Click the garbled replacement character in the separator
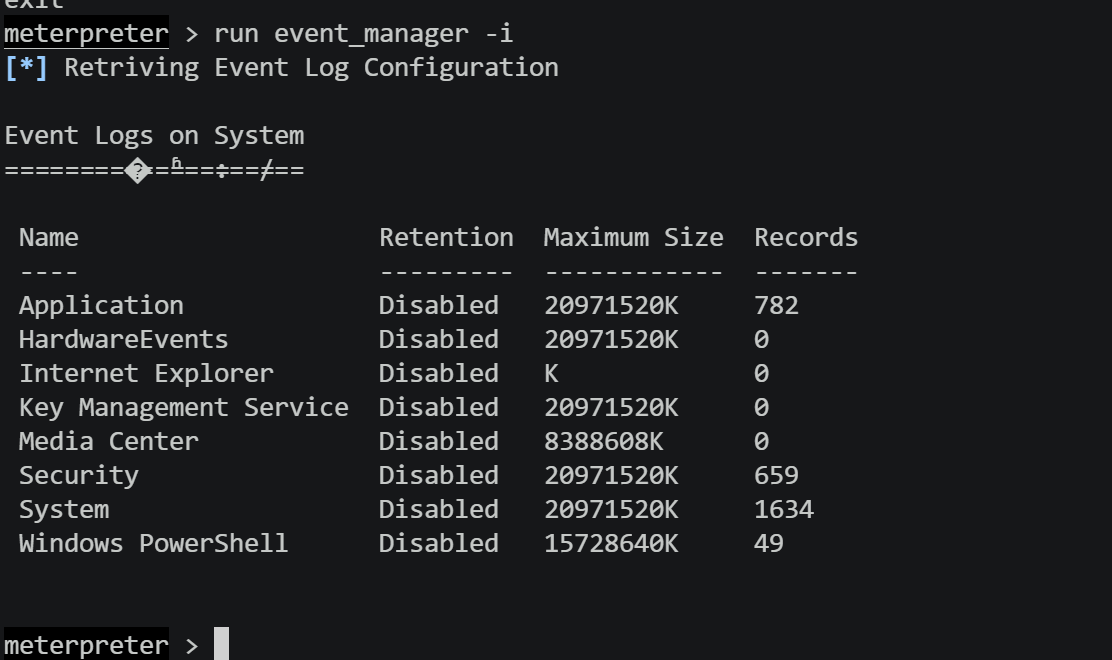The image size is (1112, 660). (138, 171)
